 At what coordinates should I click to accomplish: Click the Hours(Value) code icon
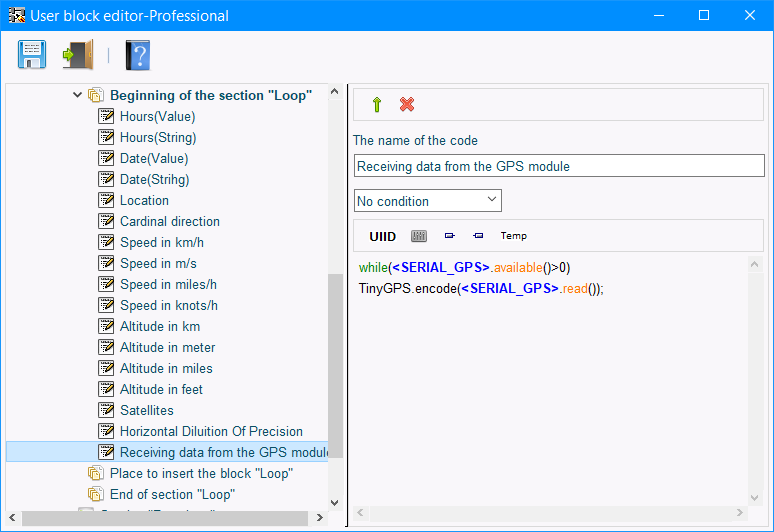[106, 116]
